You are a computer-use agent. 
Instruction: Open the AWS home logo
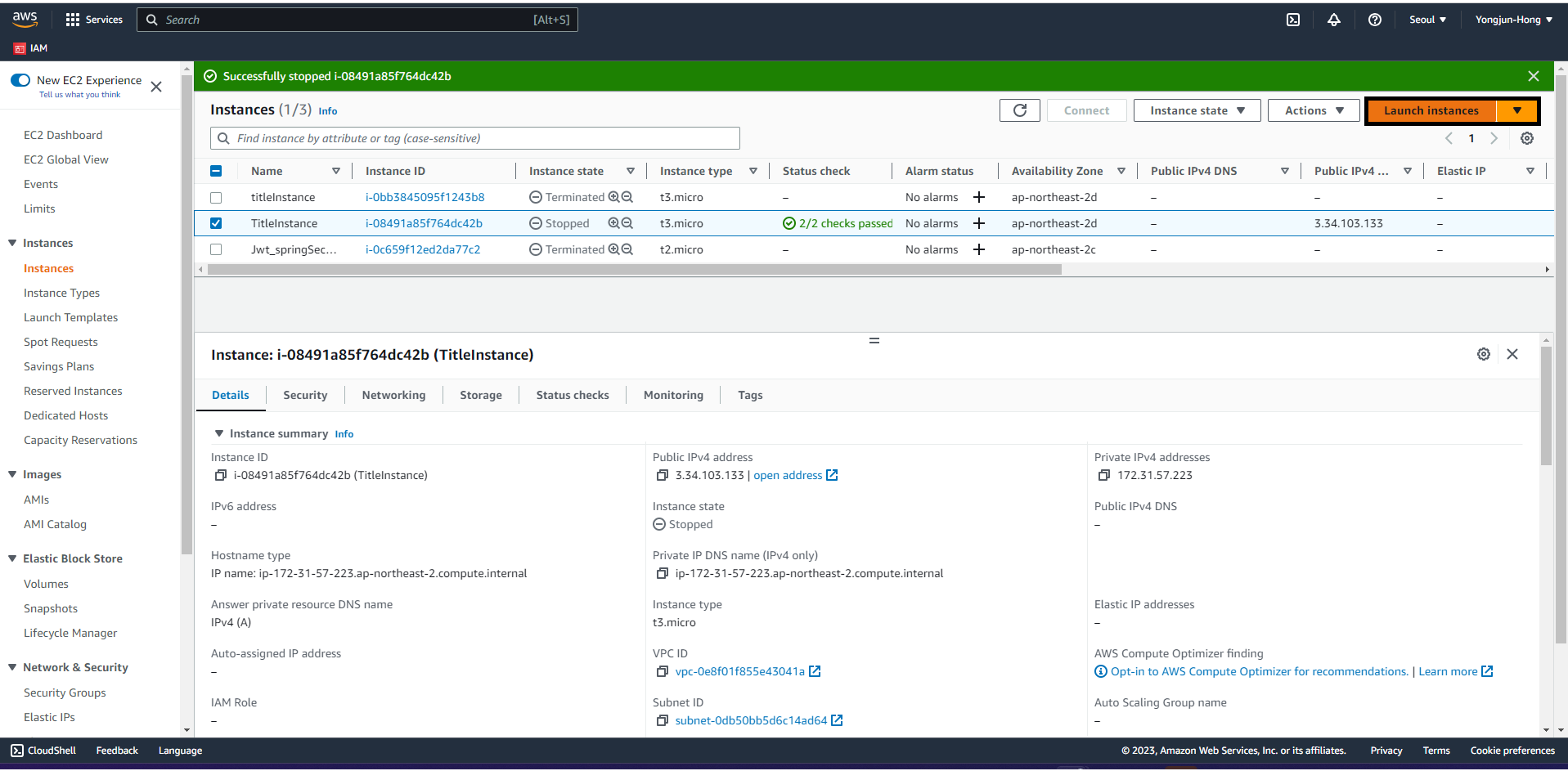coord(25,19)
